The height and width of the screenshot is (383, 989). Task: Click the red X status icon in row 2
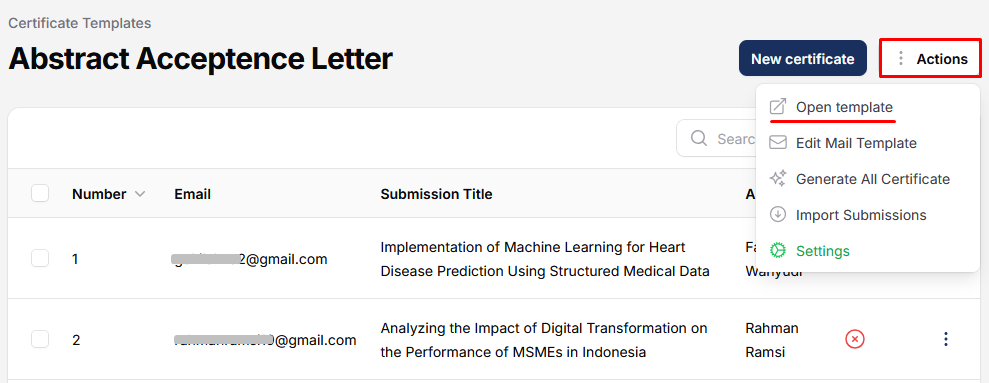[x=855, y=339]
